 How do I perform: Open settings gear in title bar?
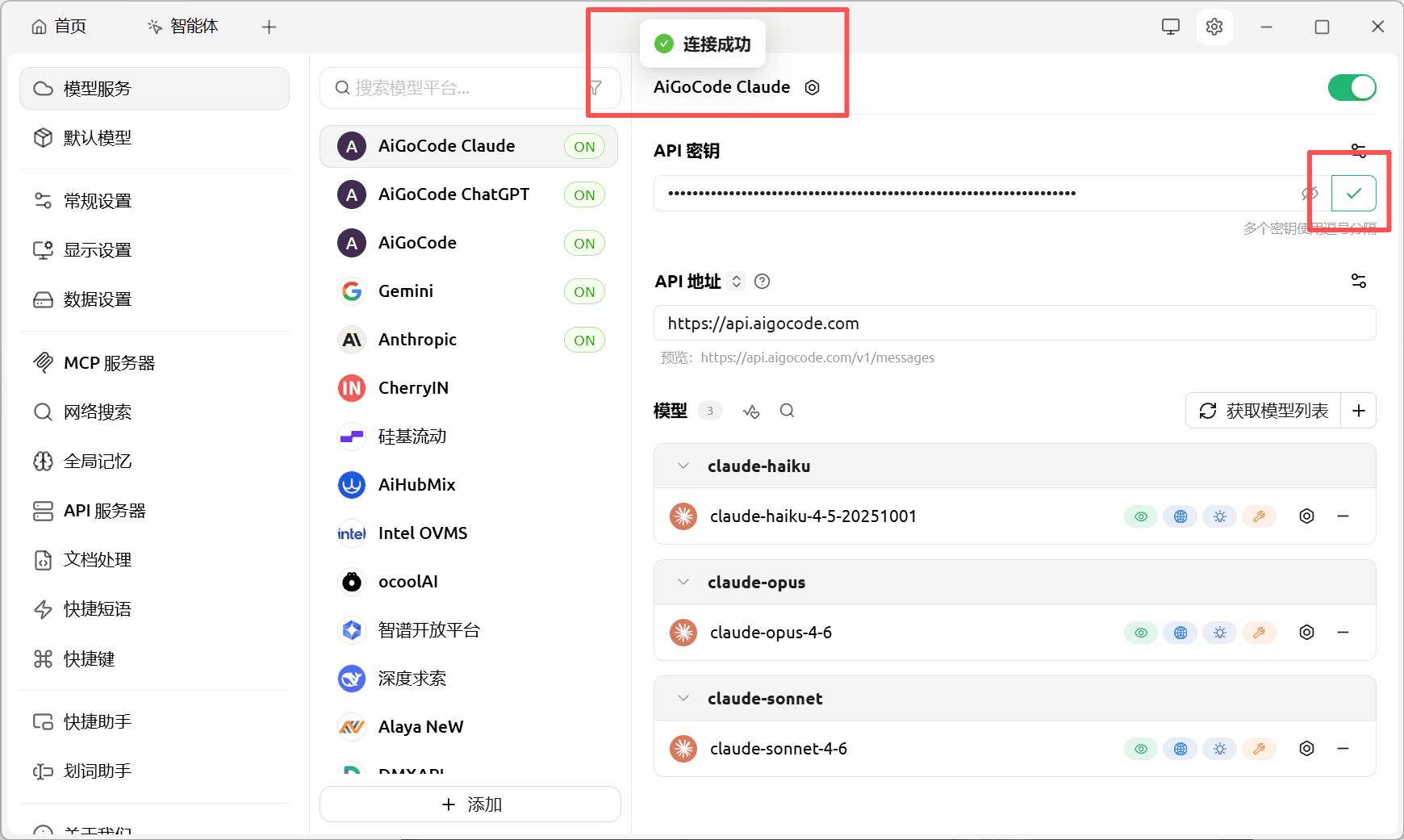pyautogui.click(x=1214, y=27)
